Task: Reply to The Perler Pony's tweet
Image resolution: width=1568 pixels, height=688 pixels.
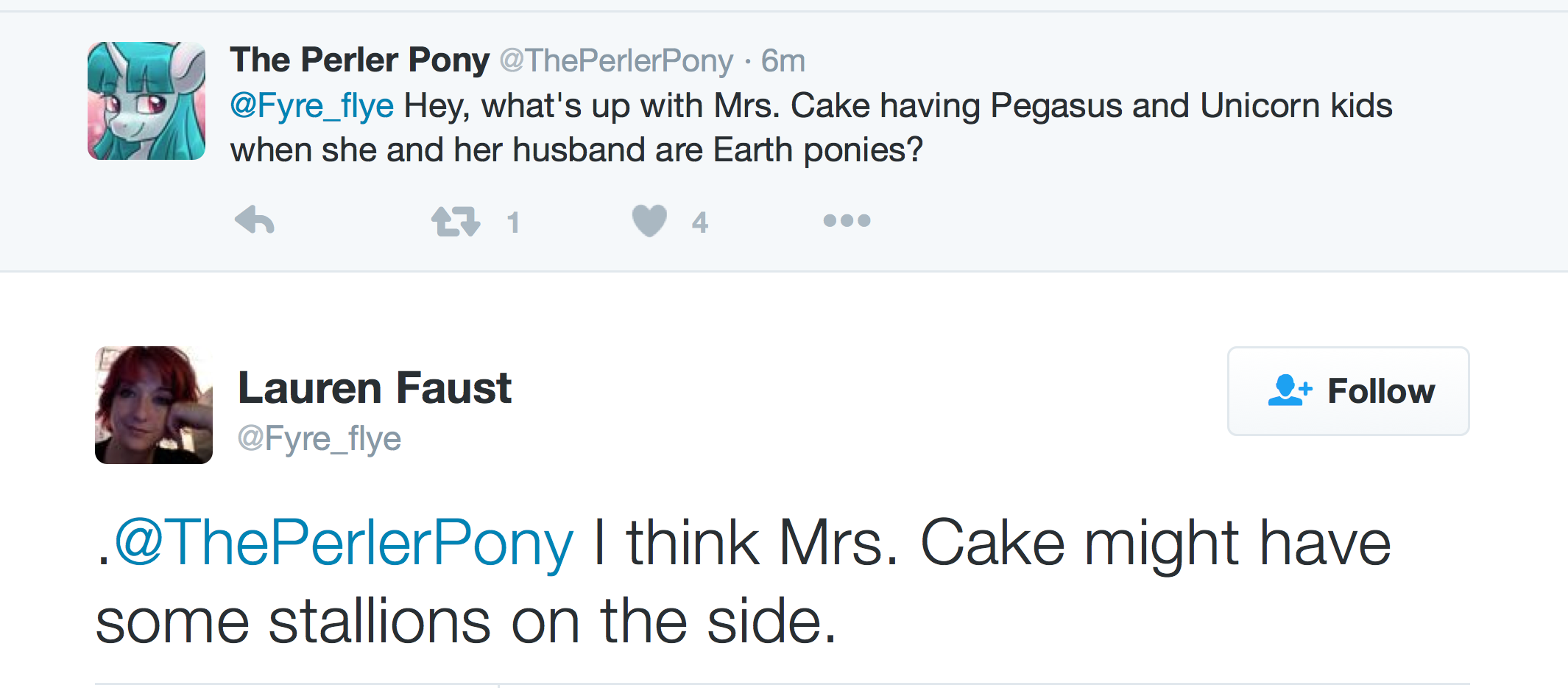Action: (x=255, y=220)
